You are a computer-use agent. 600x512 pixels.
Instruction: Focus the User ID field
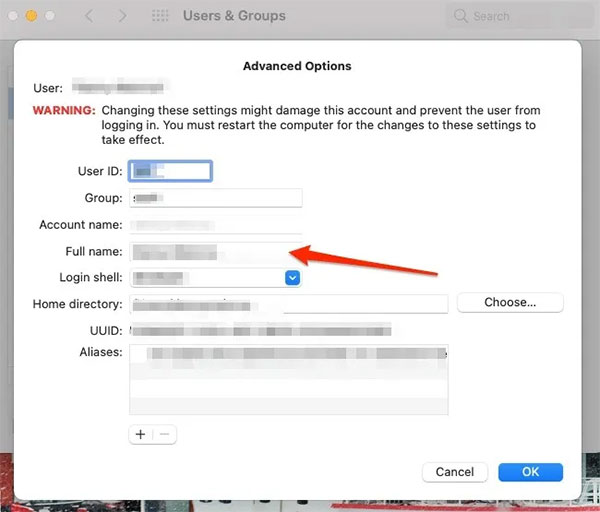(170, 172)
